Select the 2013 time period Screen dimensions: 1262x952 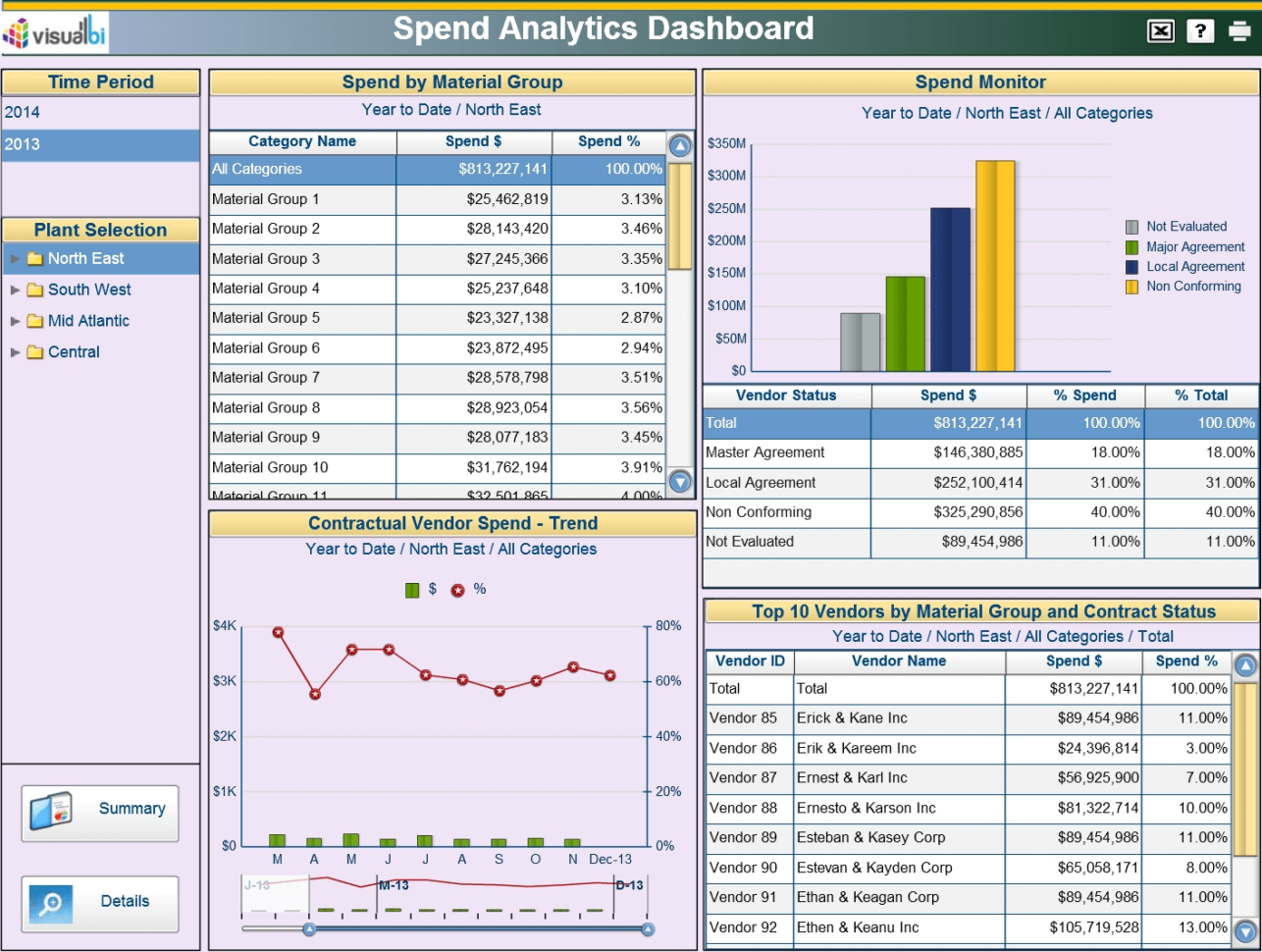click(x=98, y=145)
